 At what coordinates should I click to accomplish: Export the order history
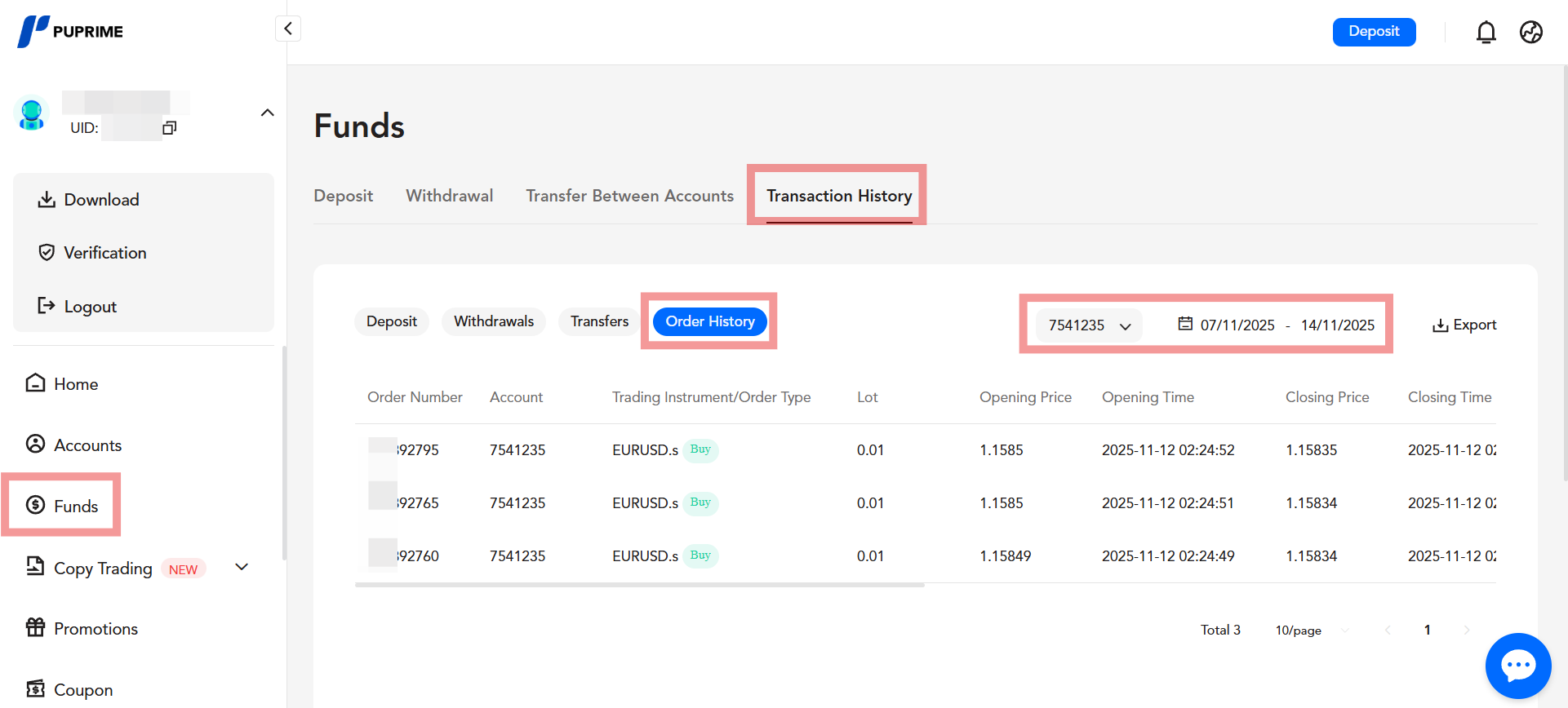click(x=1464, y=325)
